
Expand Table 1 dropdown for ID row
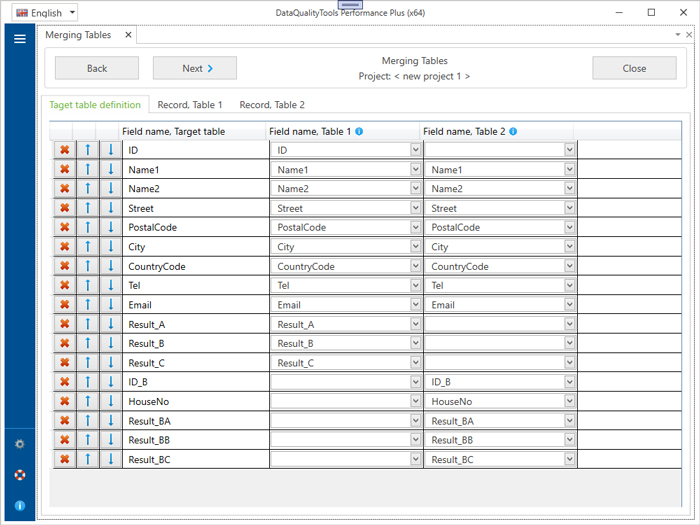(x=416, y=150)
